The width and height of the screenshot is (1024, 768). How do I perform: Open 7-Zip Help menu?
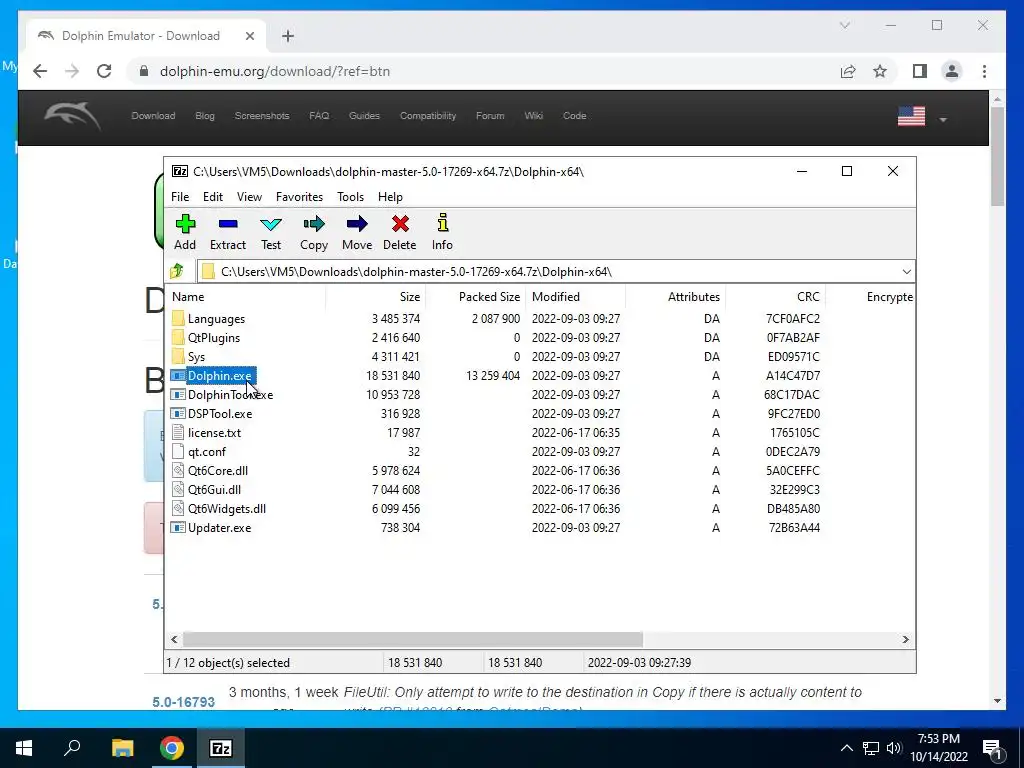390,197
